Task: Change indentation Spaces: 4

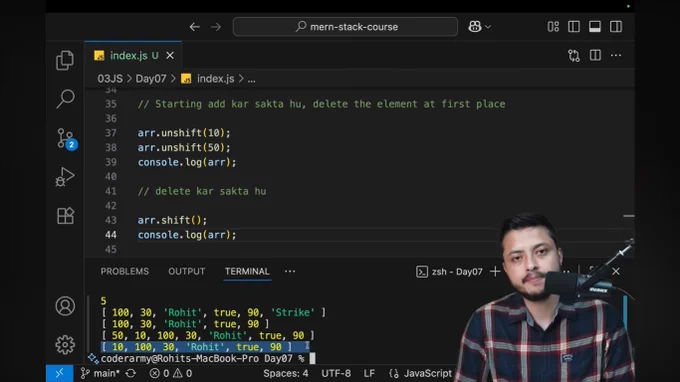Action: point(286,373)
